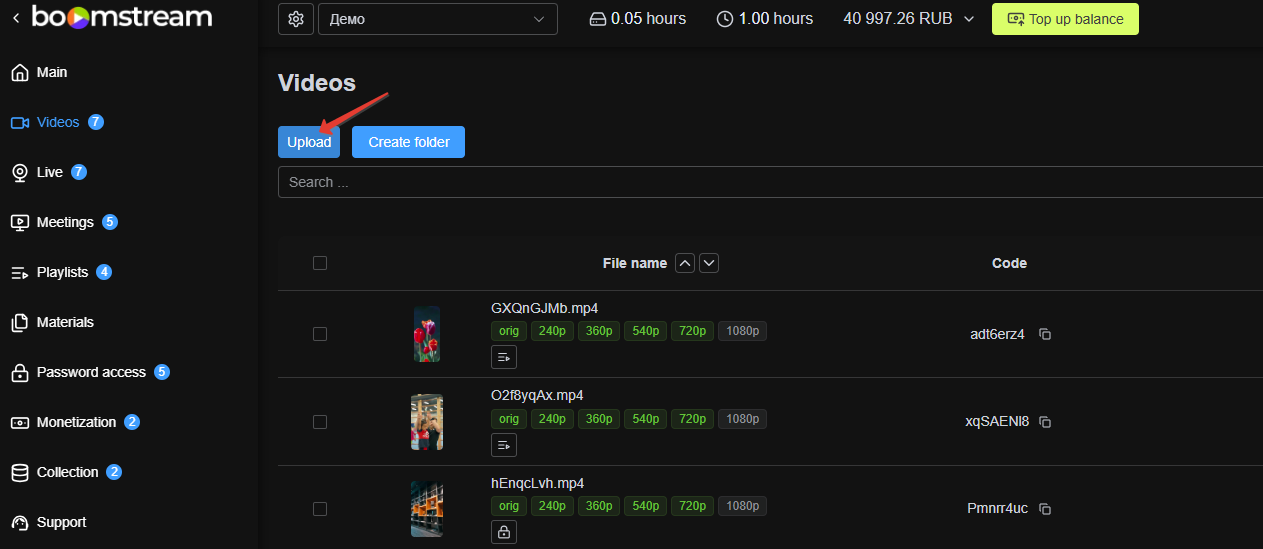Check the box for hEnqcLvh.mp4
The height and width of the screenshot is (549, 1263).
click(x=320, y=509)
